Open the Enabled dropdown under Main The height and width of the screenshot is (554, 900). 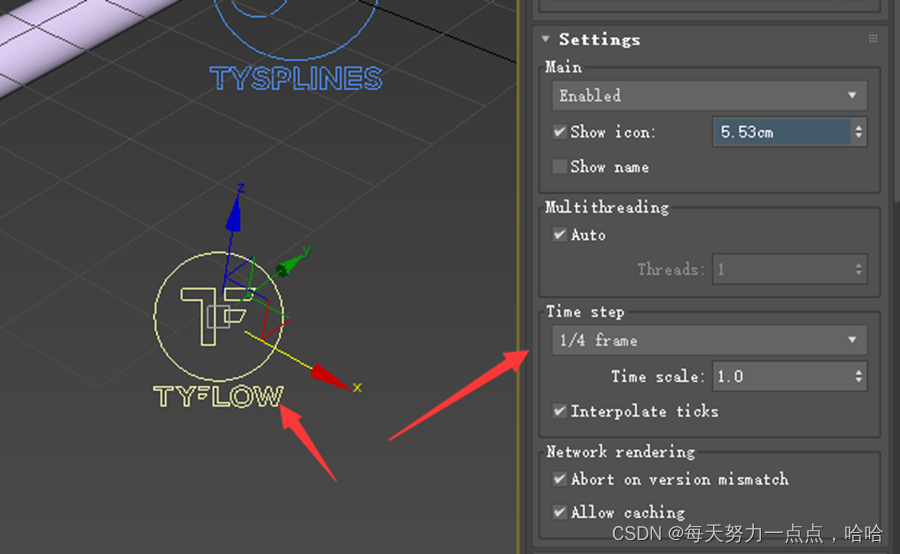tap(709, 96)
